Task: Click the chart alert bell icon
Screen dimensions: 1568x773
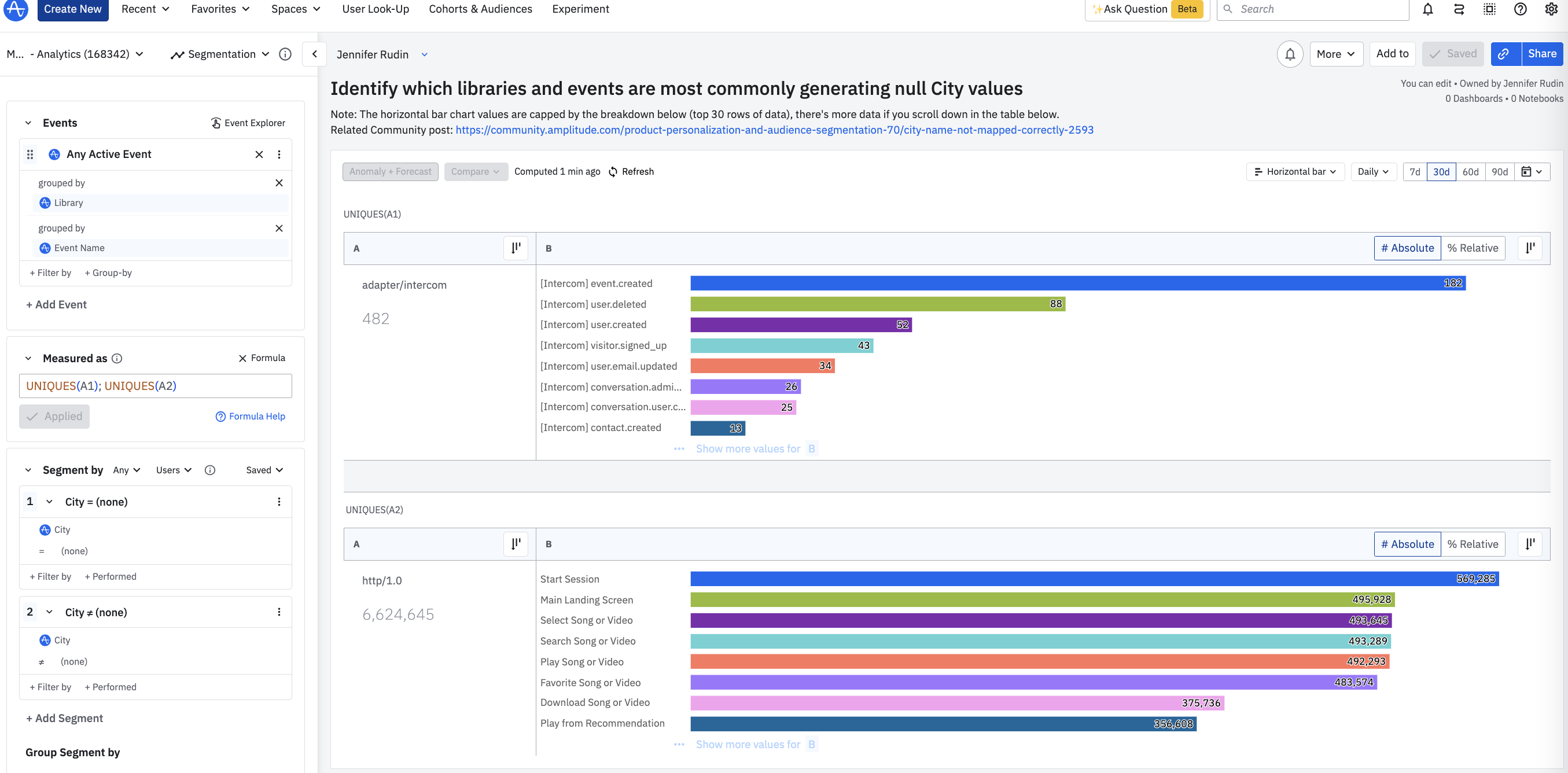Action: coord(1289,54)
